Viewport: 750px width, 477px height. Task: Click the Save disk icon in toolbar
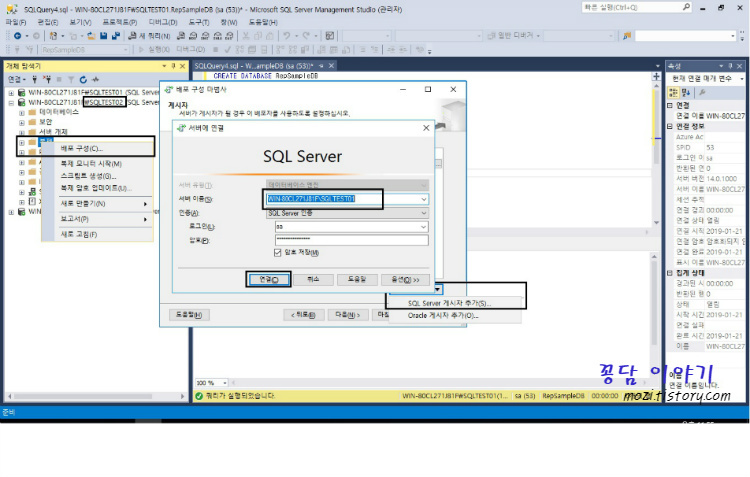click(x=103, y=36)
